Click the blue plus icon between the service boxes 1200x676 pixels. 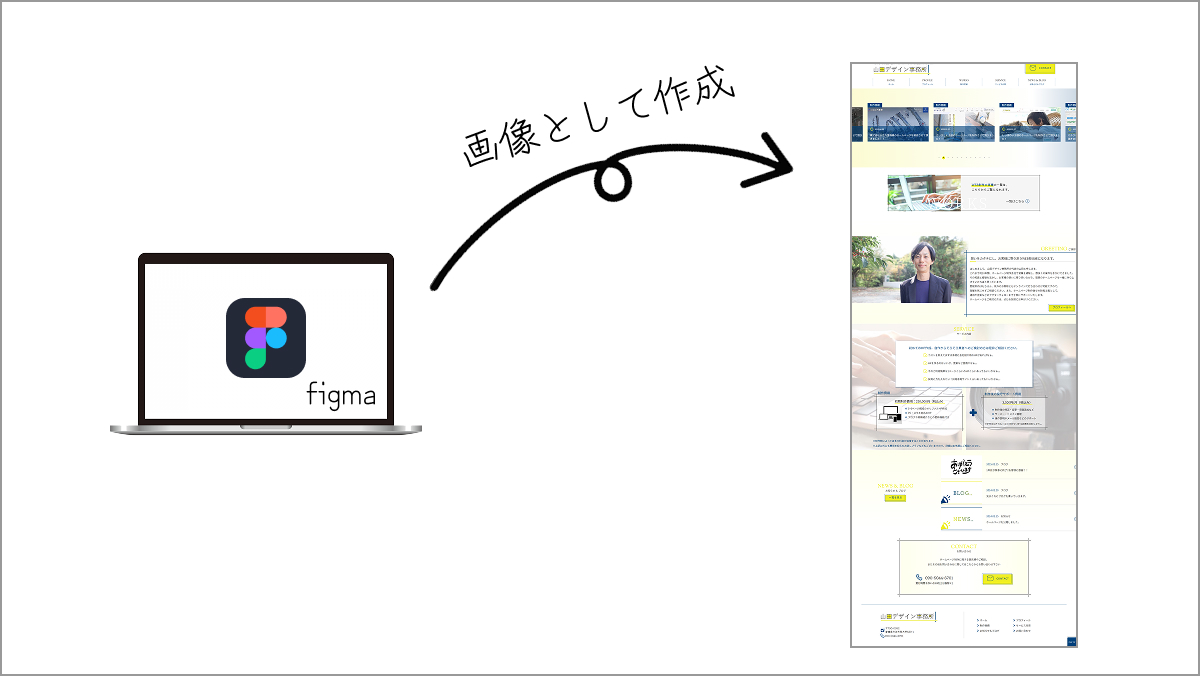(x=972, y=411)
